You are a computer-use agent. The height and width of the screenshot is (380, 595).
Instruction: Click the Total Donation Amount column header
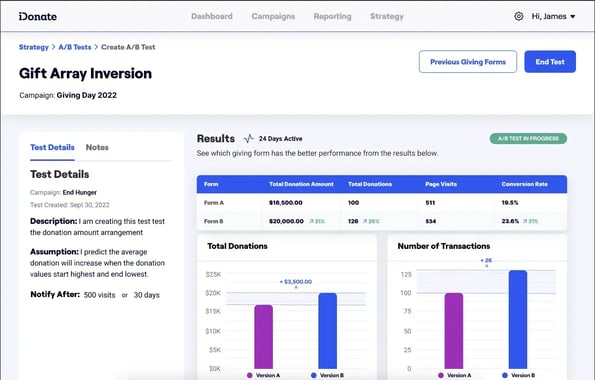[x=301, y=184]
